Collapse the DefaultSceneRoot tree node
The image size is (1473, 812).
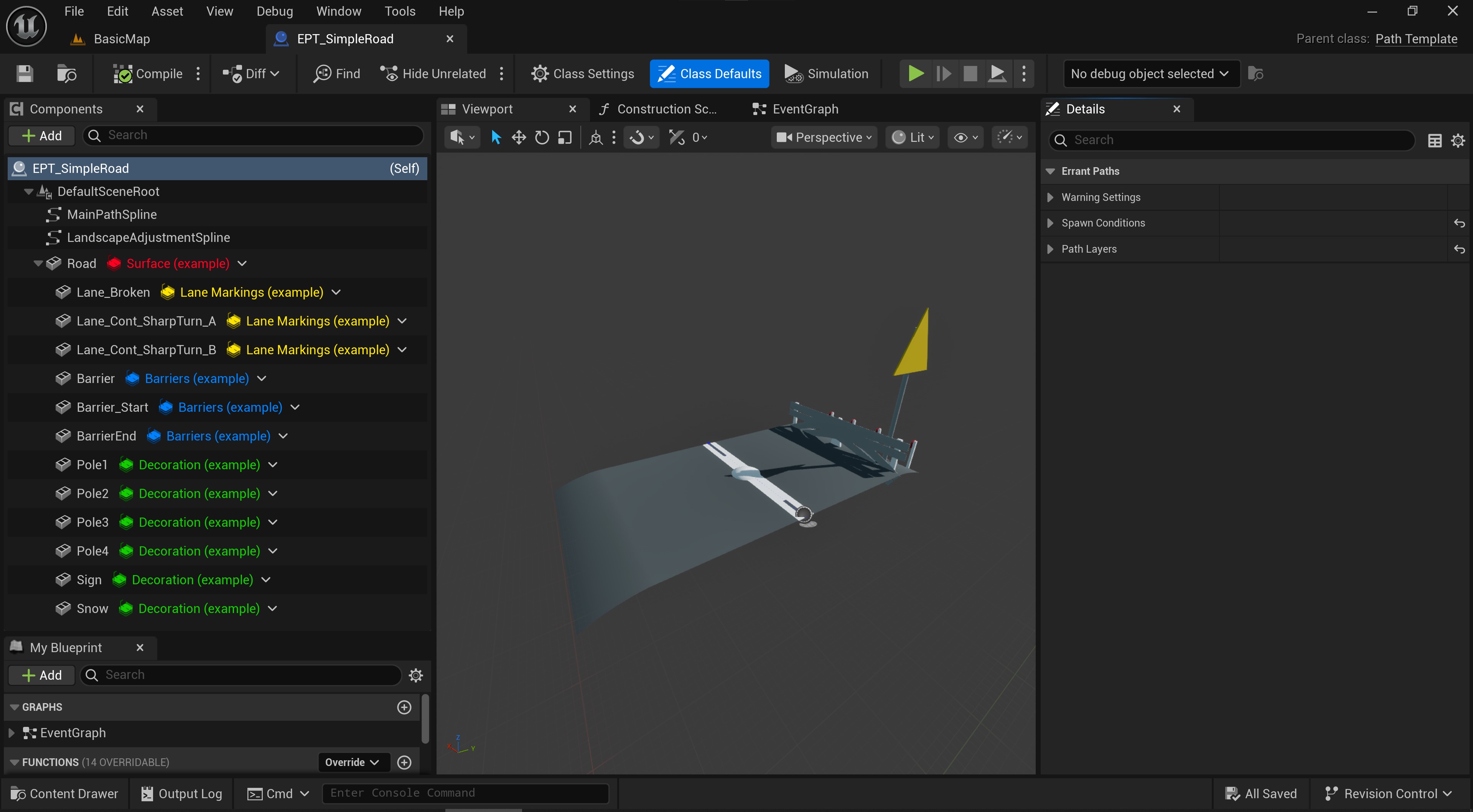tap(29, 192)
